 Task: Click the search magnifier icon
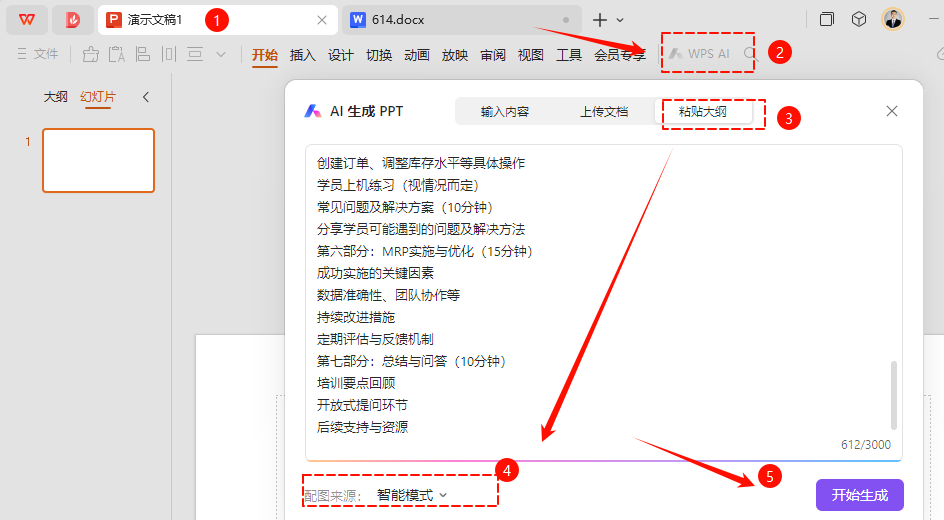750,54
